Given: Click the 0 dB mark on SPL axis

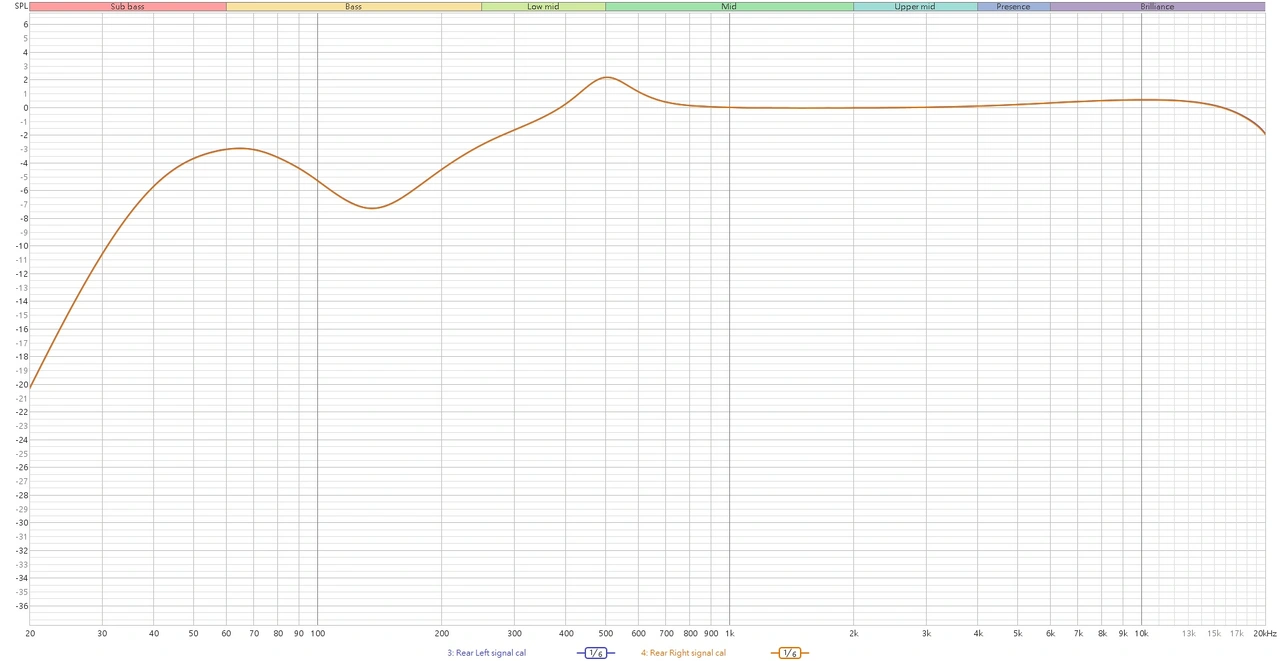Looking at the screenshot, I should click(25, 107).
